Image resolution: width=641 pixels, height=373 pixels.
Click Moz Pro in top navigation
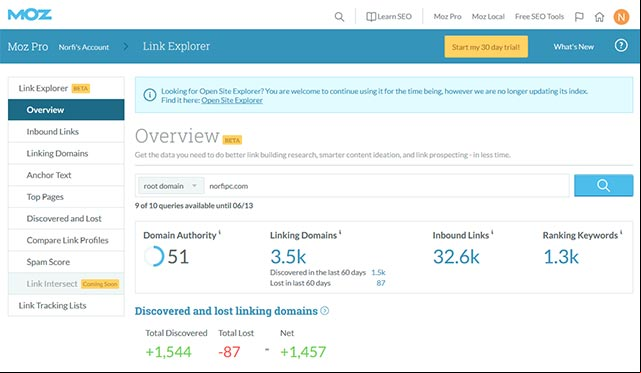click(x=447, y=16)
